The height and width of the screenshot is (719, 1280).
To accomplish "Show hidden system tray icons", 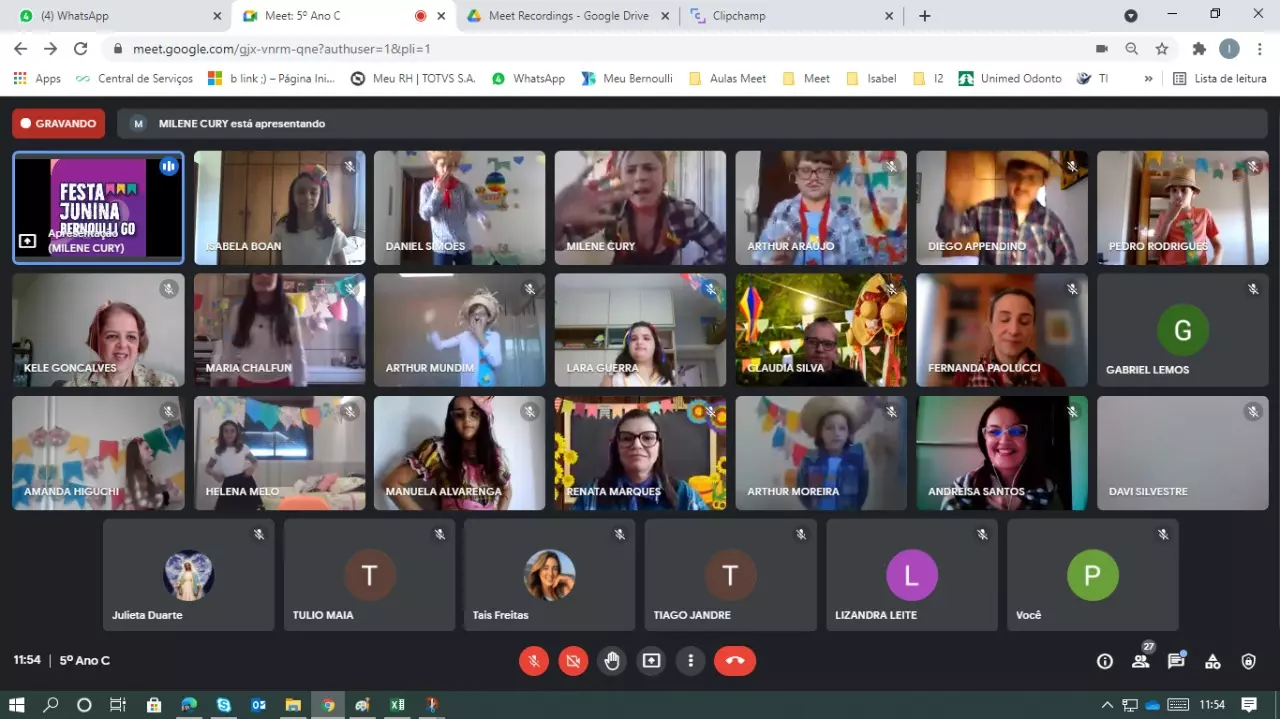I will point(1107,705).
